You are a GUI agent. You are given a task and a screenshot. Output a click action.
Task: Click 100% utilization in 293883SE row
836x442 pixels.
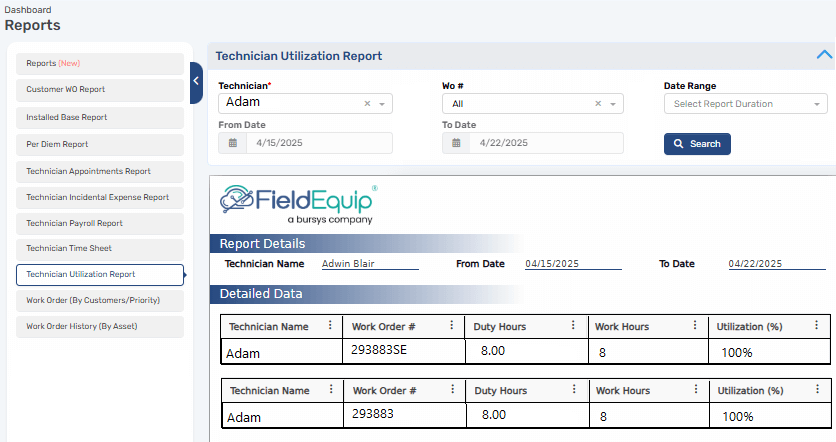tap(737, 353)
